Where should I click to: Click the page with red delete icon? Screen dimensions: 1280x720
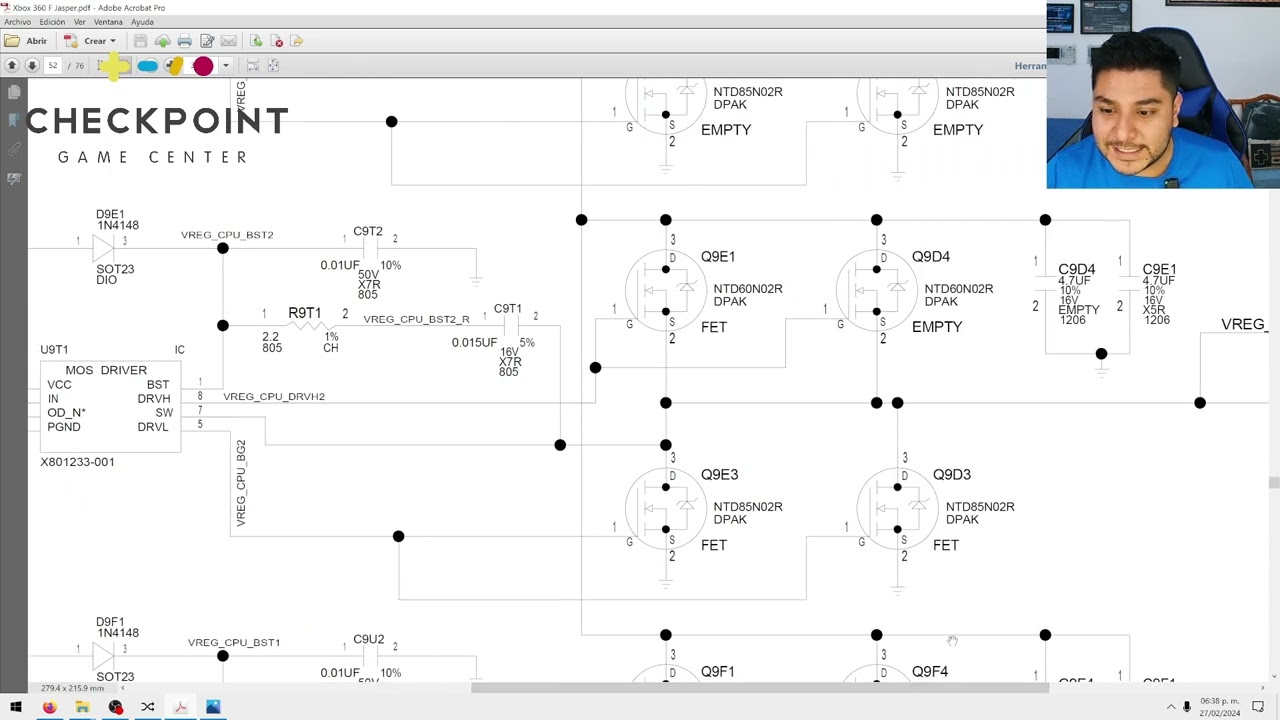click(x=276, y=41)
